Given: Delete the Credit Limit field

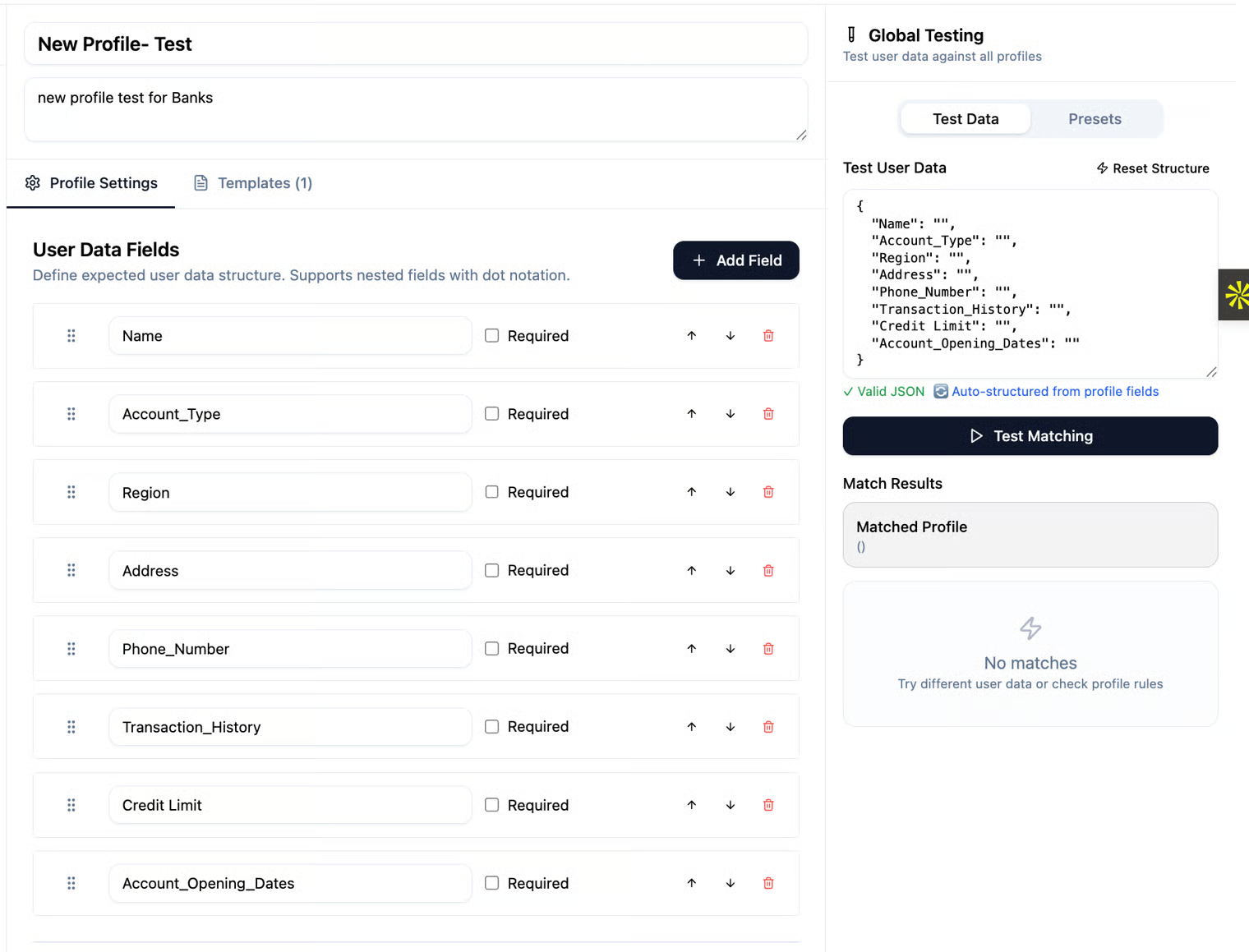Looking at the screenshot, I should (768, 805).
